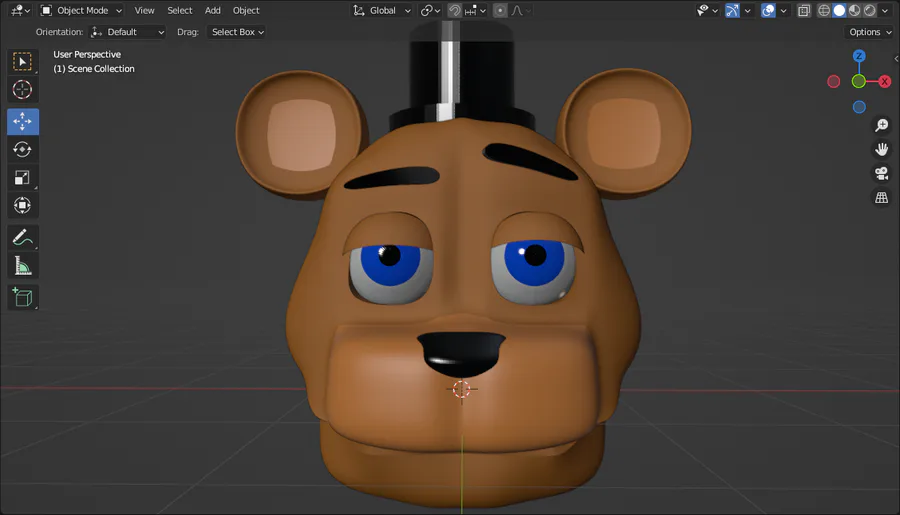Open the Add menu
900x515 pixels.
212,10
